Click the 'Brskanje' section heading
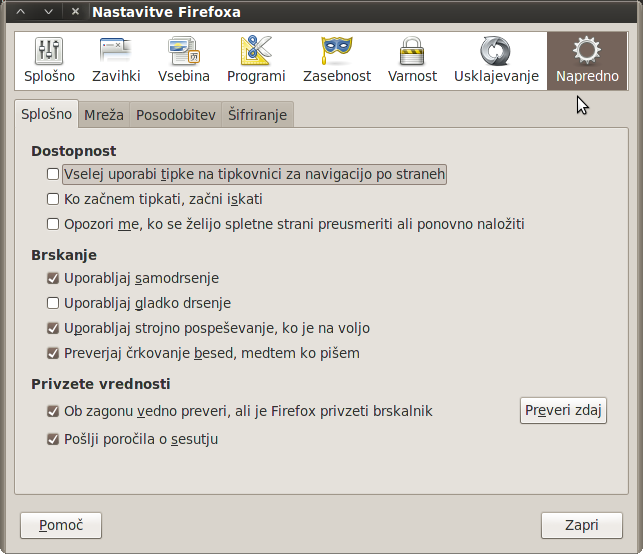Screen dimensions: 643x554 click(64, 255)
